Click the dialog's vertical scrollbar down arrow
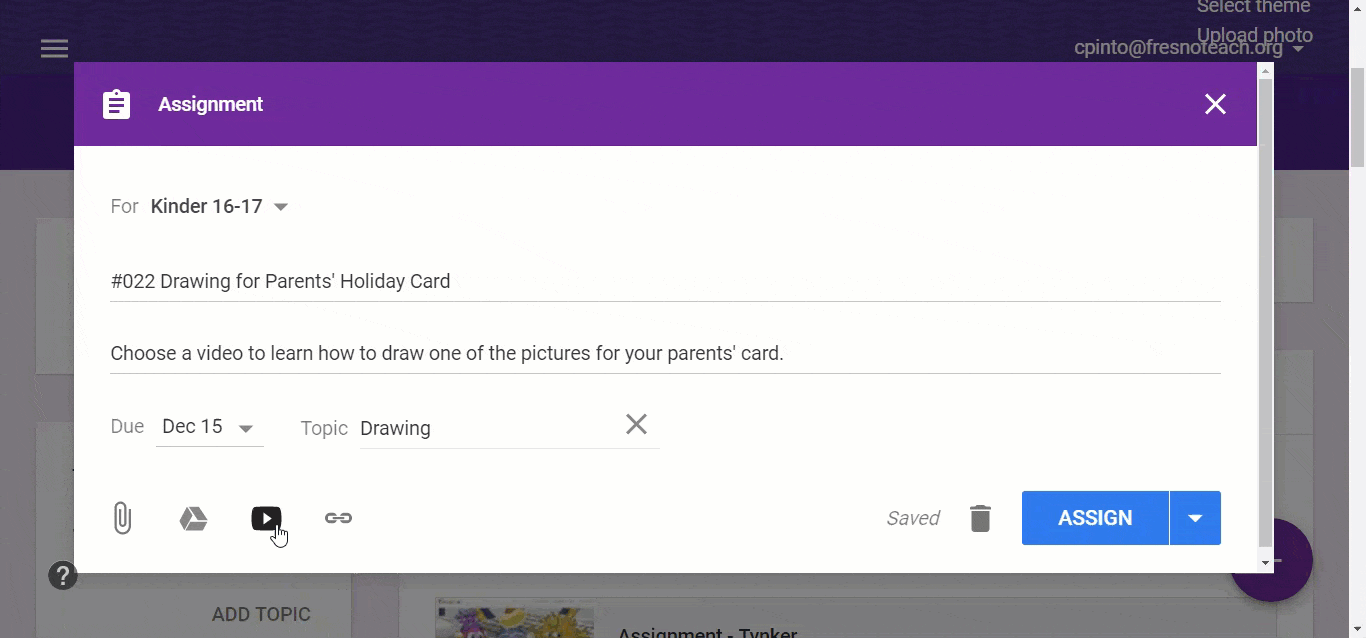This screenshot has height=638, width=1366. click(1265, 563)
